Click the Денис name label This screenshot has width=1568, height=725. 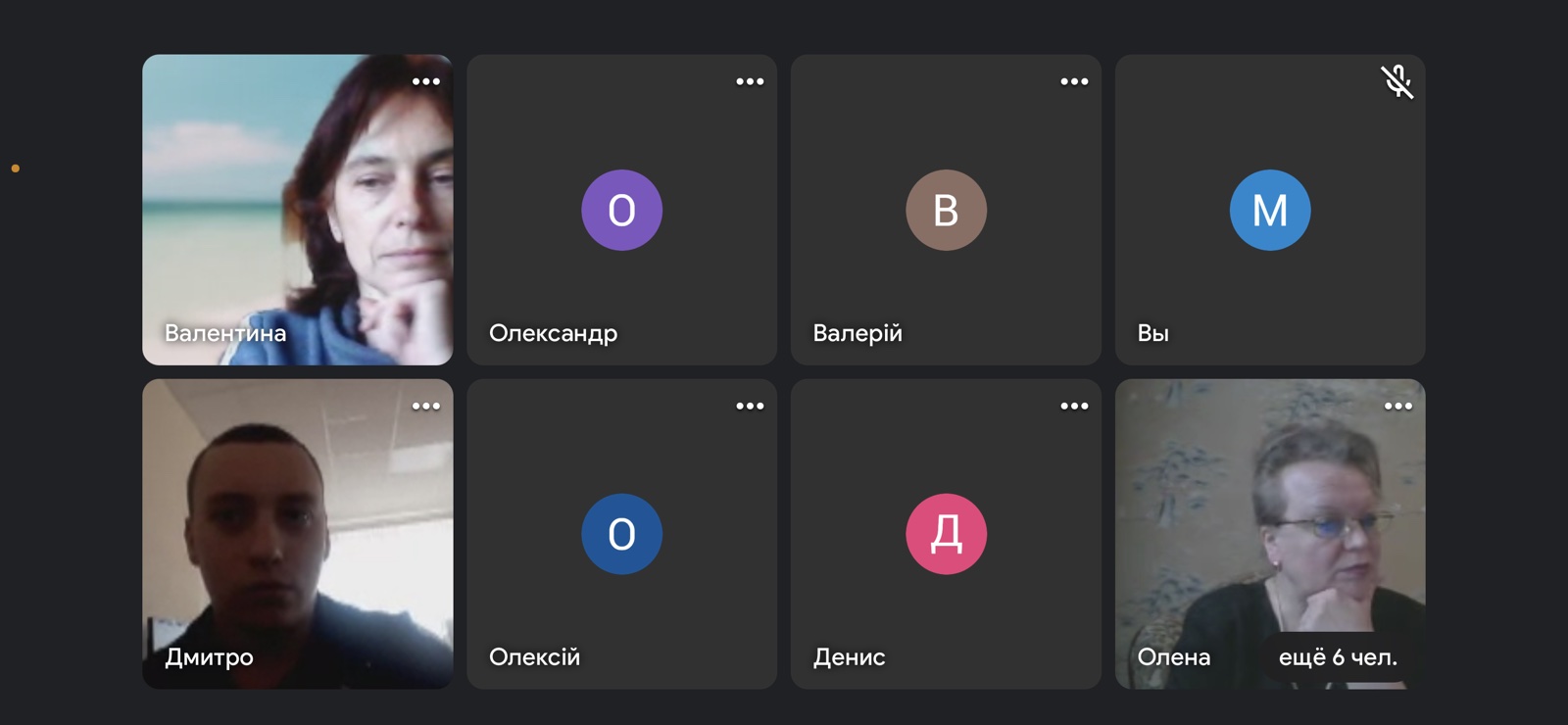[x=849, y=657]
